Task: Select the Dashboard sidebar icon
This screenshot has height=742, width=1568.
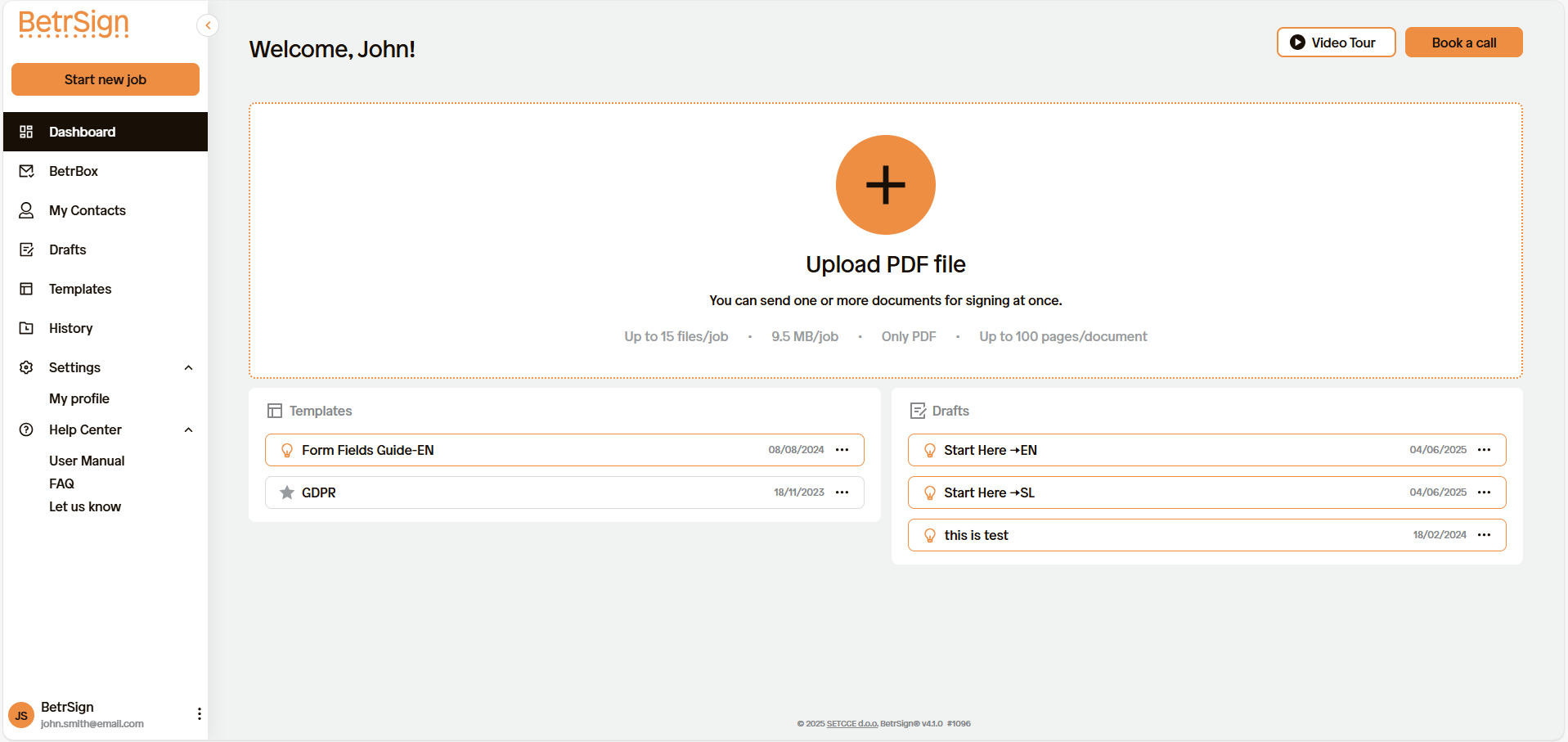Action: click(25, 131)
